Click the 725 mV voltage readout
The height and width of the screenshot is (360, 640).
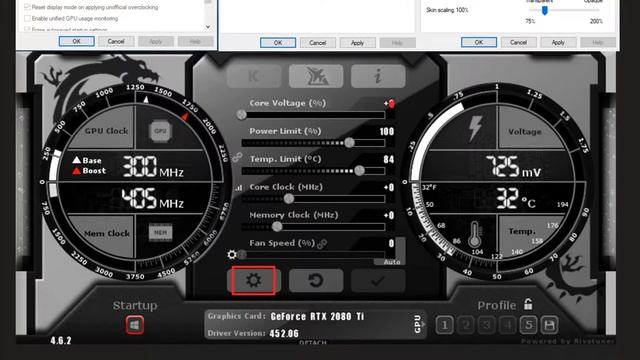coord(513,167)
